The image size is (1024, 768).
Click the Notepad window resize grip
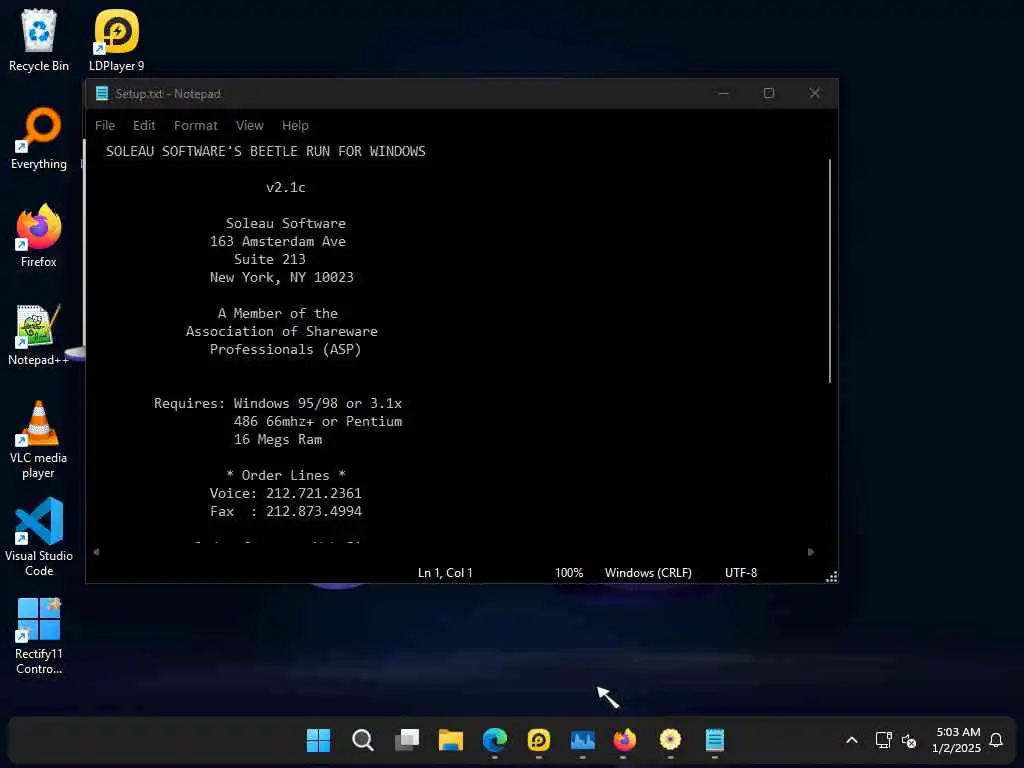pos(831,577)
